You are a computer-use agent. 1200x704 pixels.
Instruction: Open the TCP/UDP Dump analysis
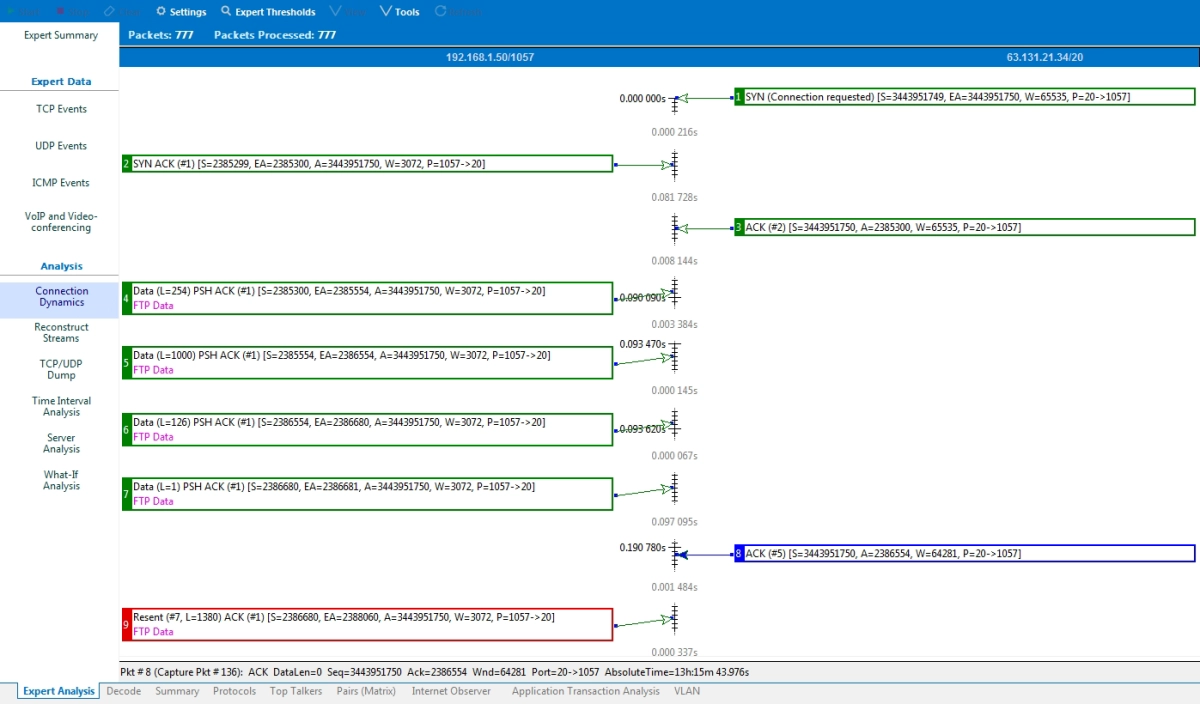[x=61, y=369]
